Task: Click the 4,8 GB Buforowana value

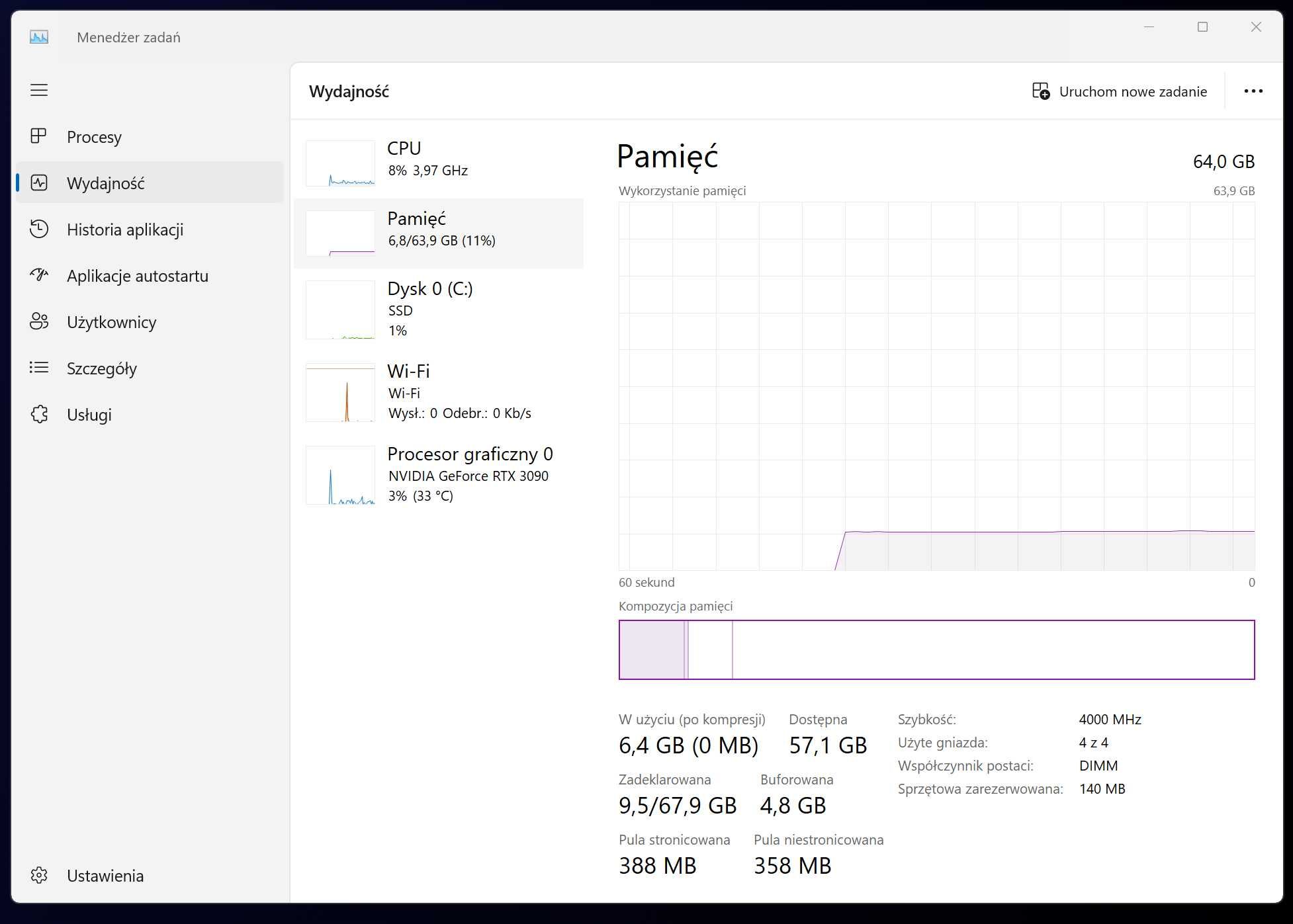Action: pos(793,806)
